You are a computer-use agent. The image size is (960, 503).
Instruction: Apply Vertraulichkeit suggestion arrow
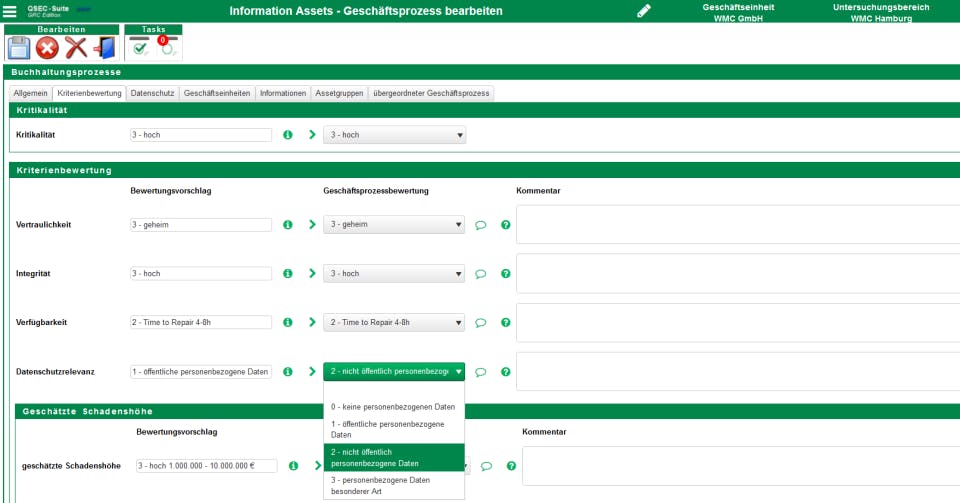click(312, 225)
